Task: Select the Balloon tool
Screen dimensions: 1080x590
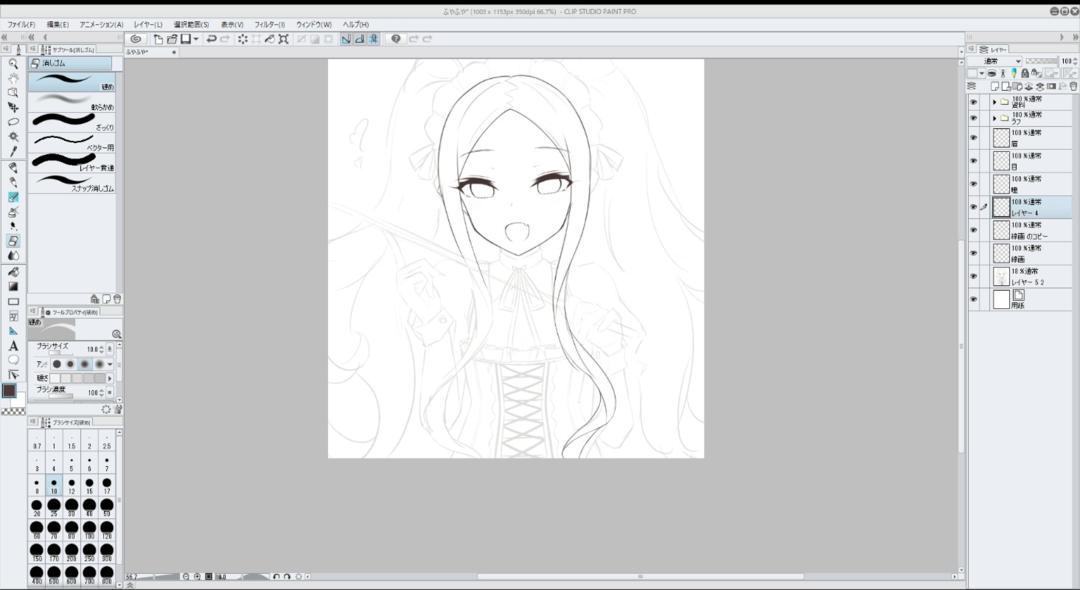Action: tap(13, 360)
